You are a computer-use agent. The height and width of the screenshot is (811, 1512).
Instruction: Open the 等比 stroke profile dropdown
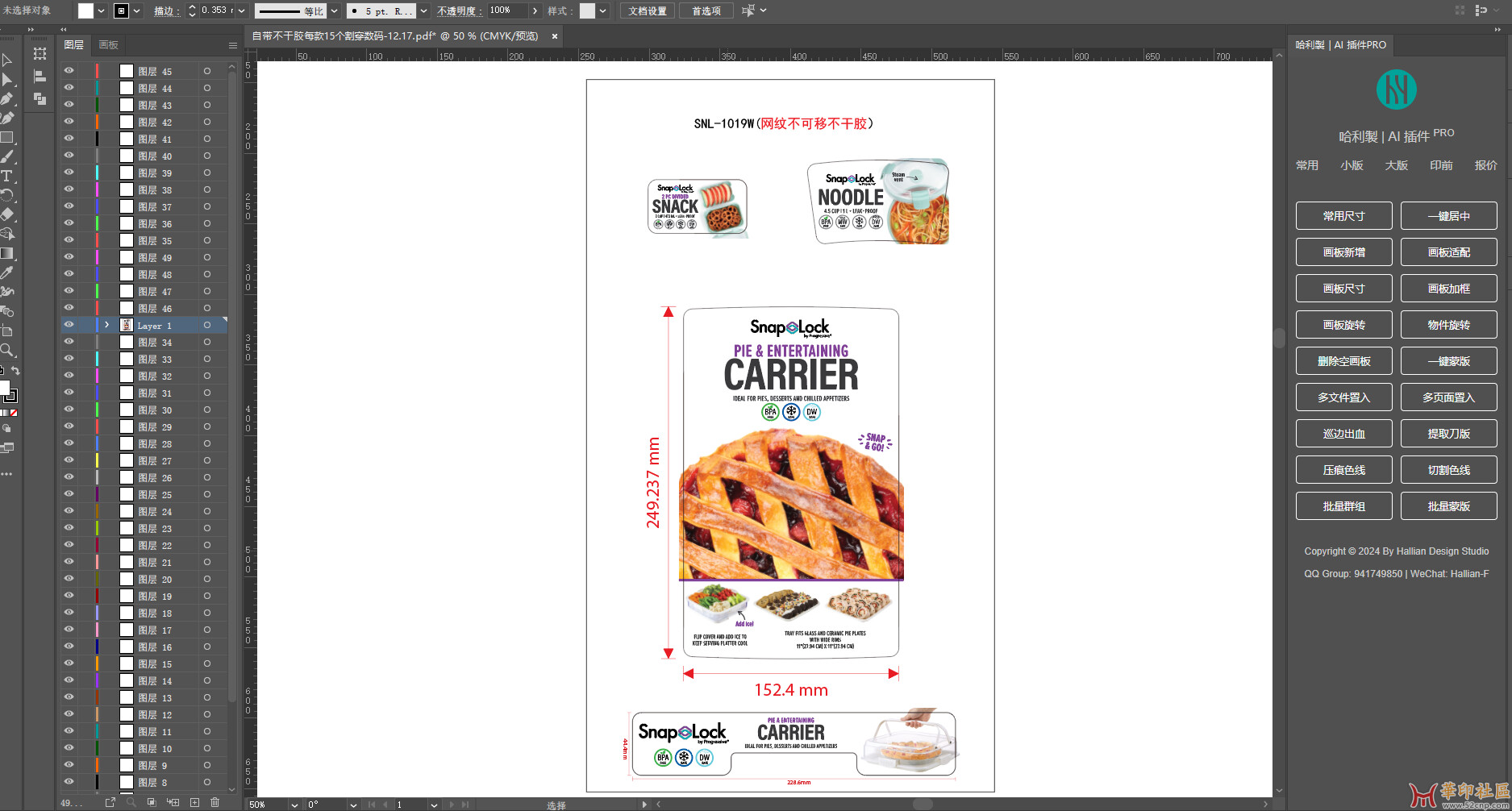[334, 10]
